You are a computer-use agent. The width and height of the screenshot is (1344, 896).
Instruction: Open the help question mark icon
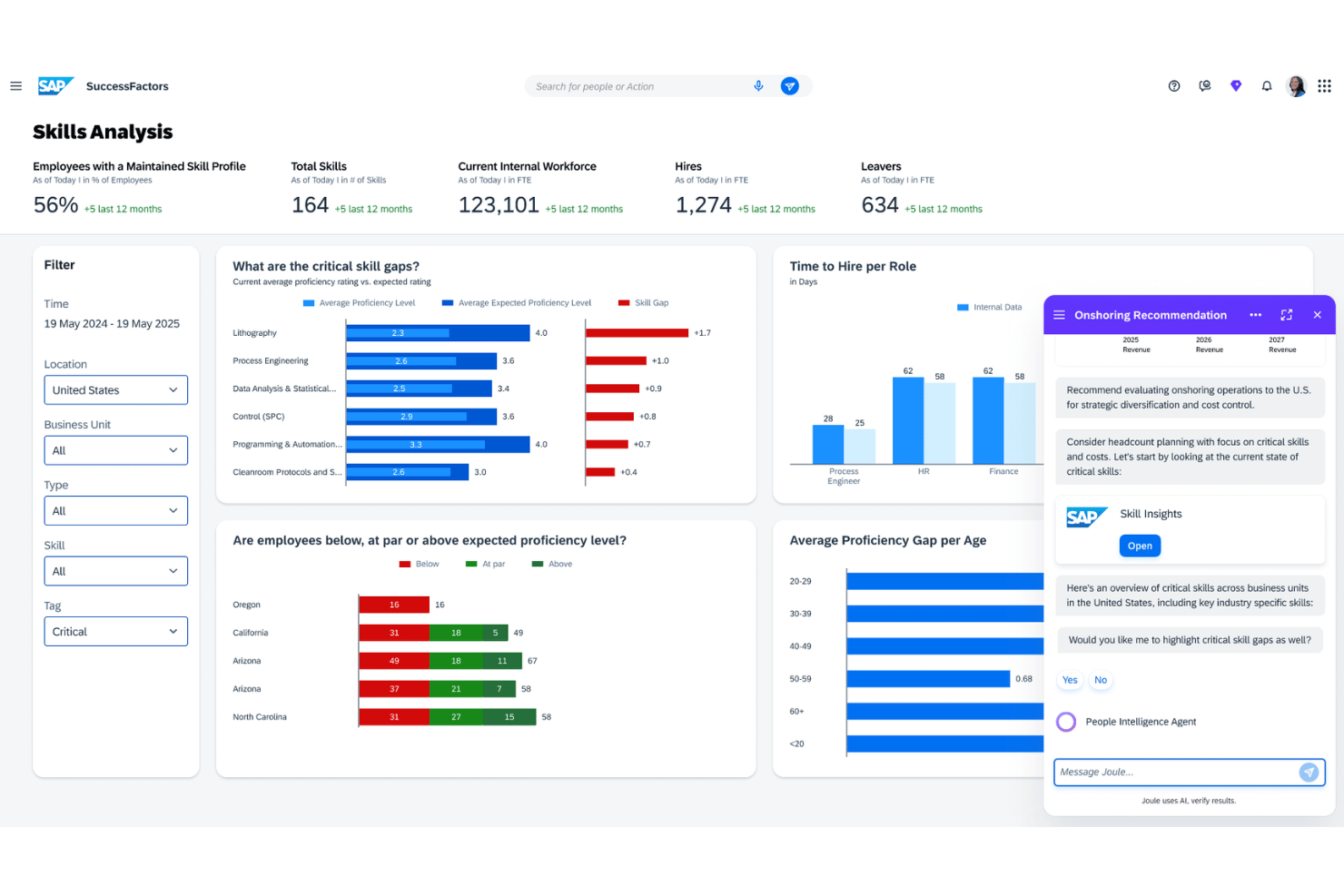[x=1174, y=86]
